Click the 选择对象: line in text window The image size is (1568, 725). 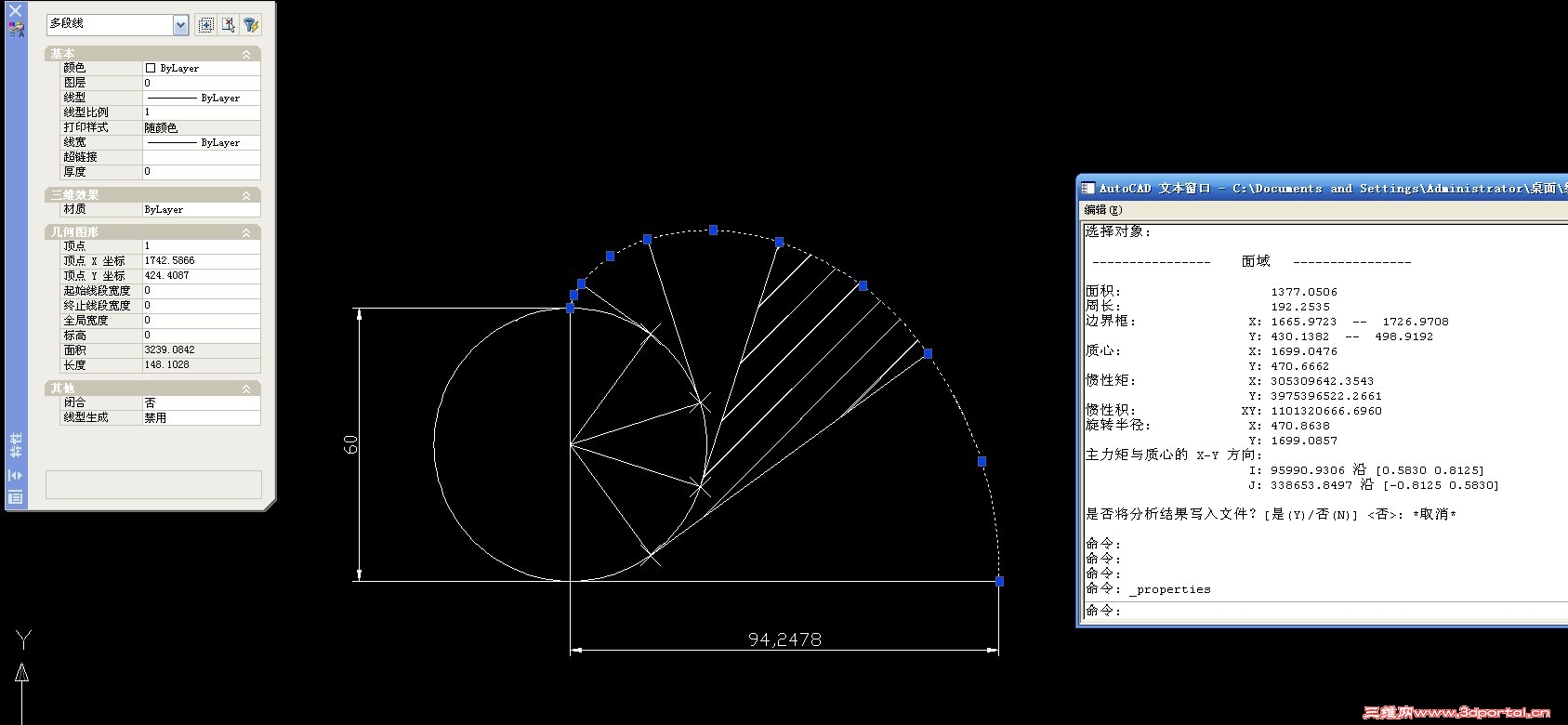[1118, 232]
